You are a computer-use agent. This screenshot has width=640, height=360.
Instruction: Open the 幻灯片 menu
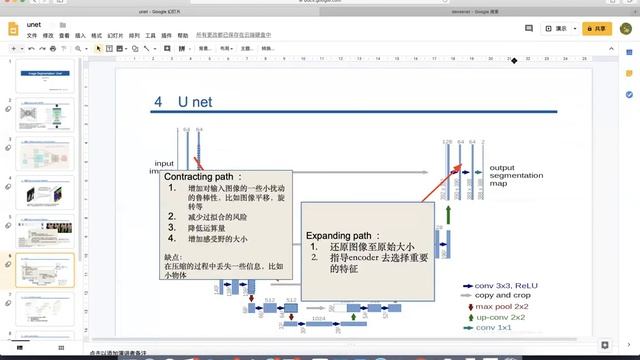tap(115, 36)
